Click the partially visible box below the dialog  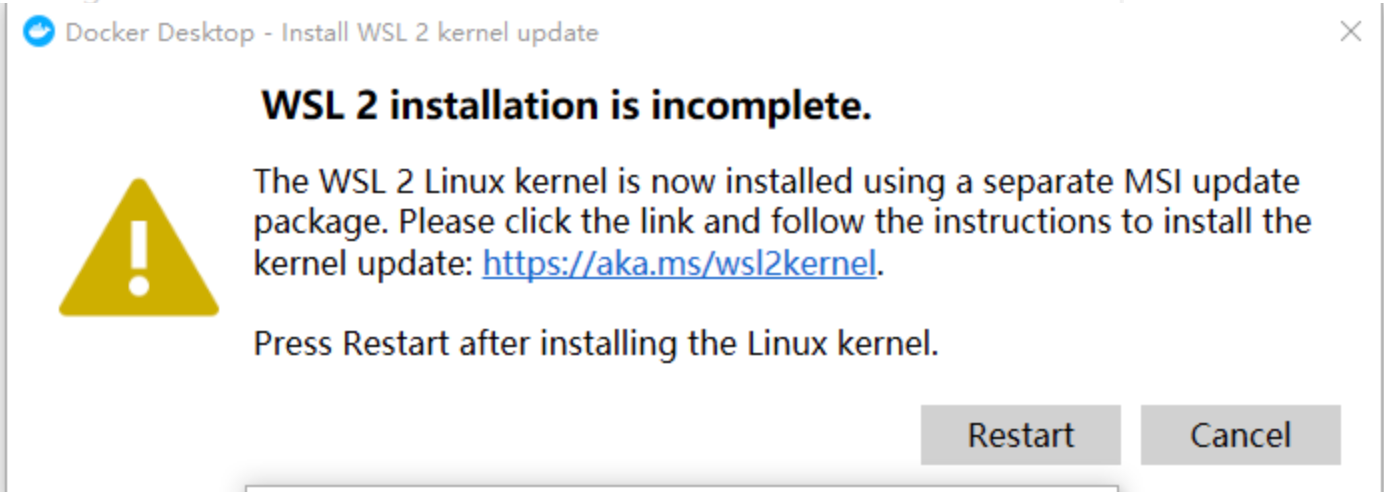pyautogui.click(x=681, y=488)
